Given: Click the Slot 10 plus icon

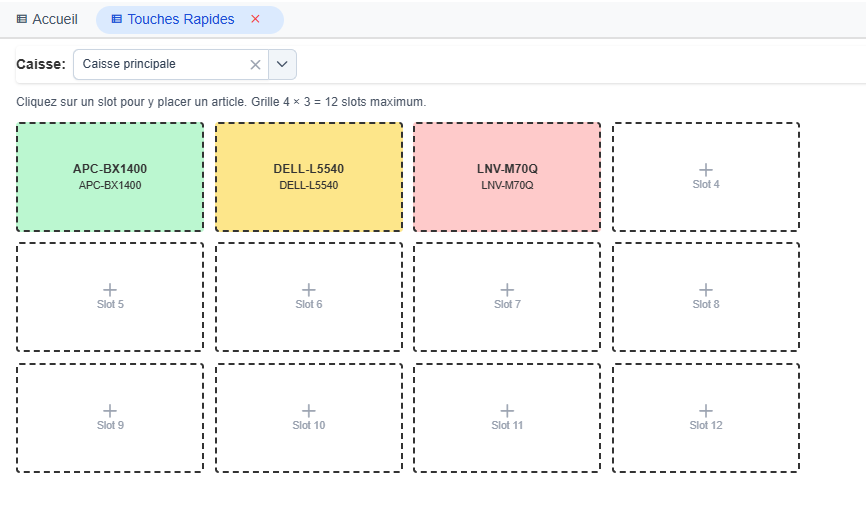Looking at the screenshot, I should (x=309, y=411).
